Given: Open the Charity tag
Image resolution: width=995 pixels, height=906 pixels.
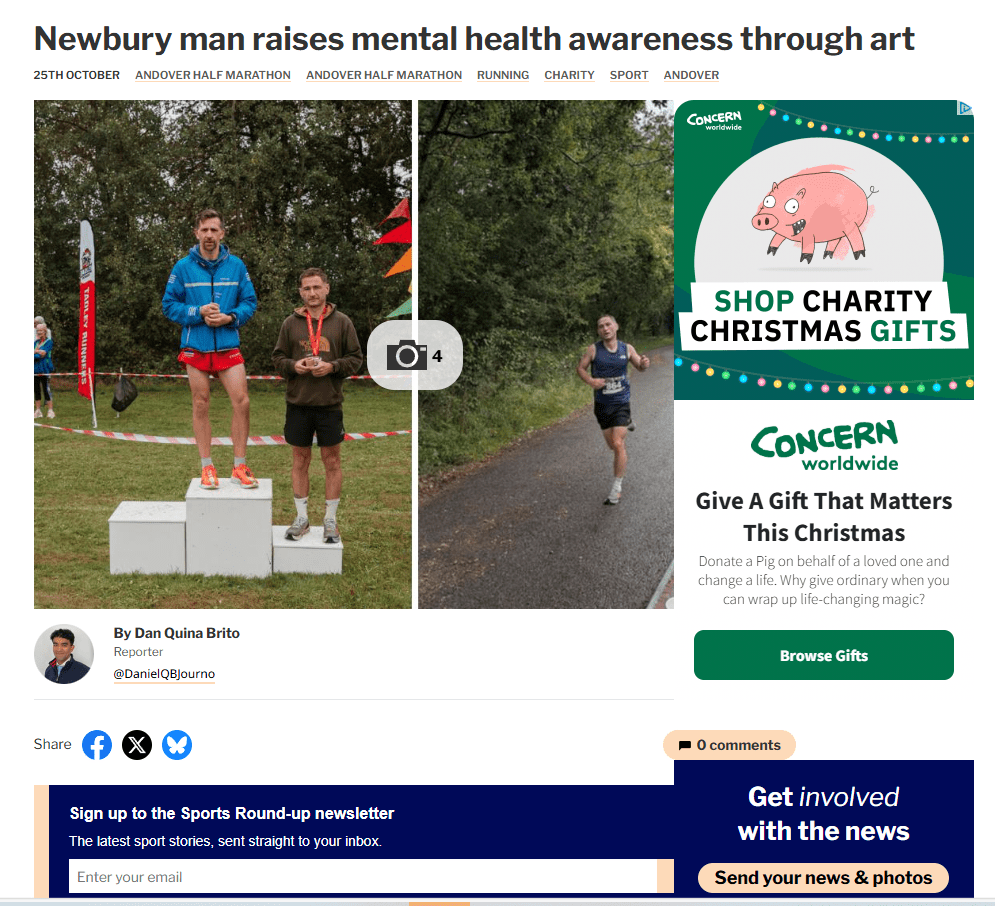Looking at the screenshot, I should click(x=569, y=75).
